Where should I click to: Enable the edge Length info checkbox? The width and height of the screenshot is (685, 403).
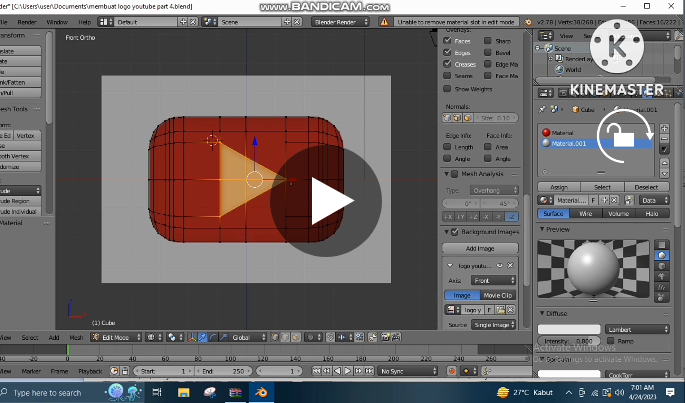447,147
